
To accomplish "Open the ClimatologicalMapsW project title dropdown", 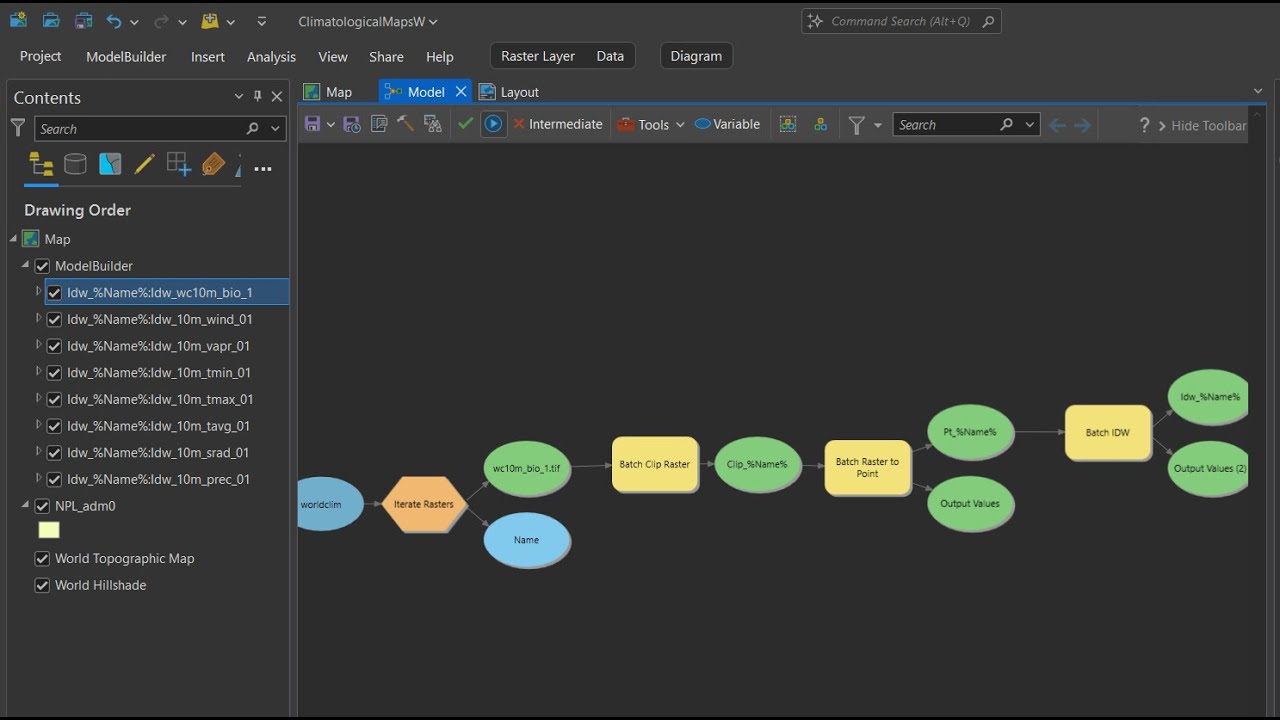I will tap(433, 22).
